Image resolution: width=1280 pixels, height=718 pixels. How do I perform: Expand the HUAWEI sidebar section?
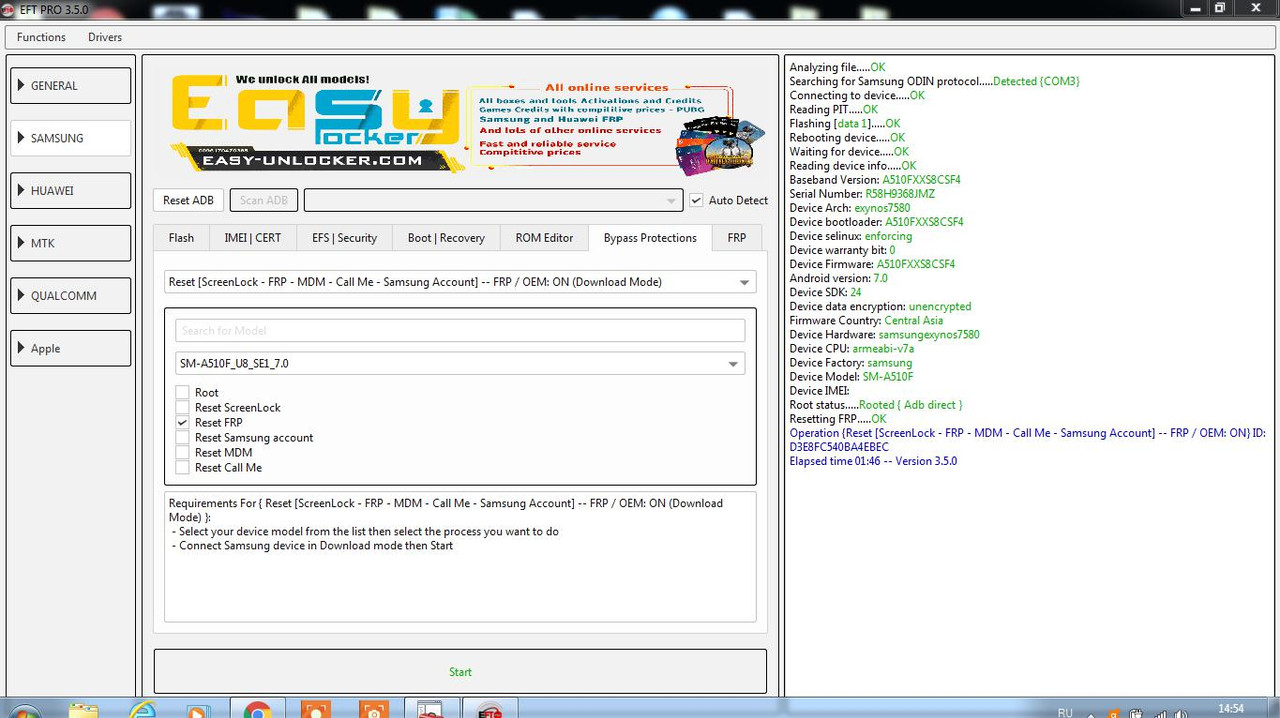(70, 190)
